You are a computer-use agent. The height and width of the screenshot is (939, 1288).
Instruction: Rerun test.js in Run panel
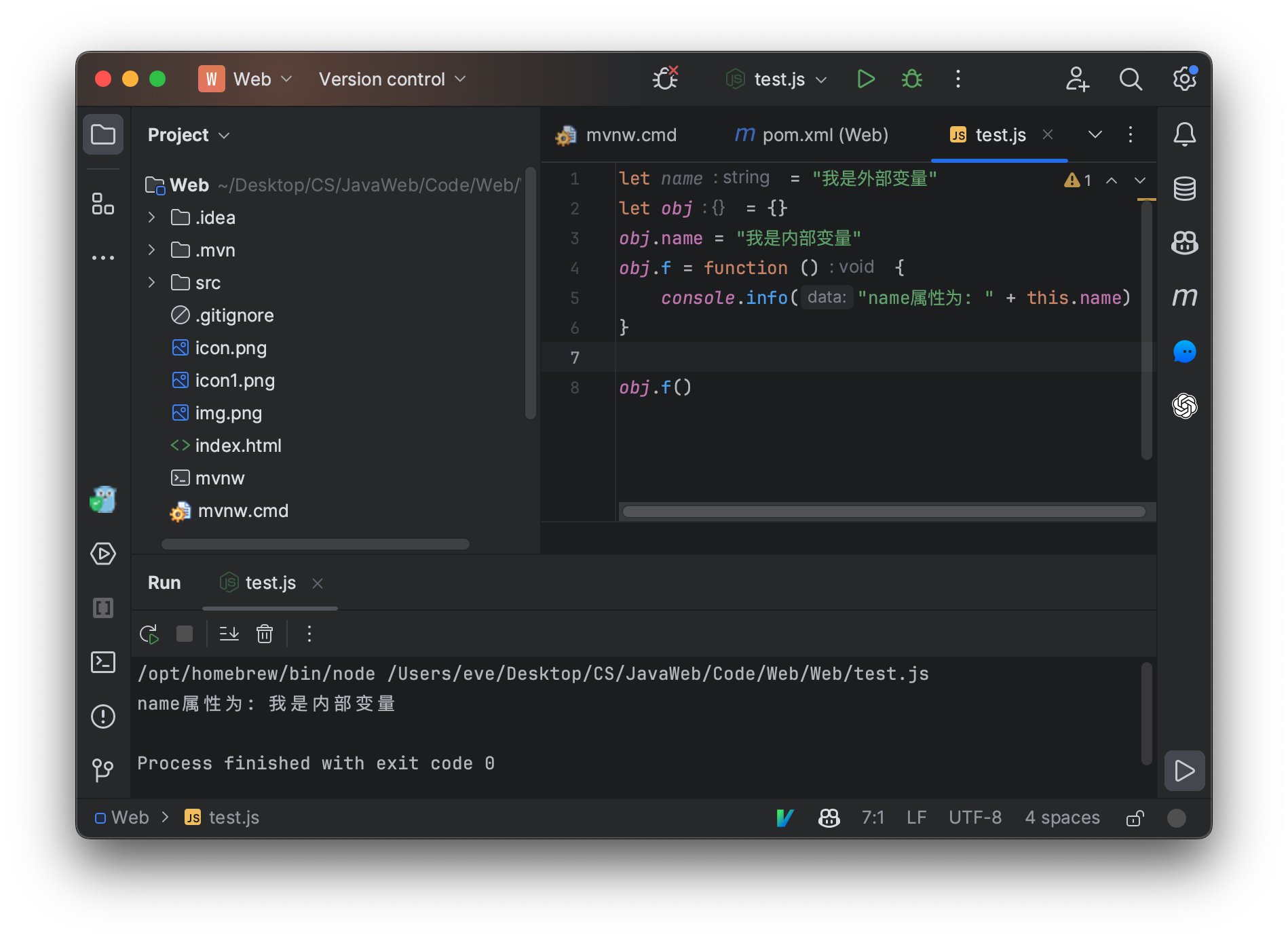(x=149, y=634)
